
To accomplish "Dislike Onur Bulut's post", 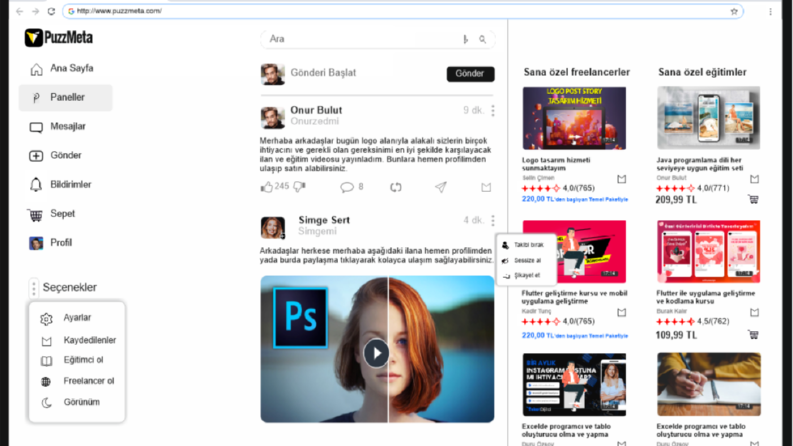I will click(299, 187).
